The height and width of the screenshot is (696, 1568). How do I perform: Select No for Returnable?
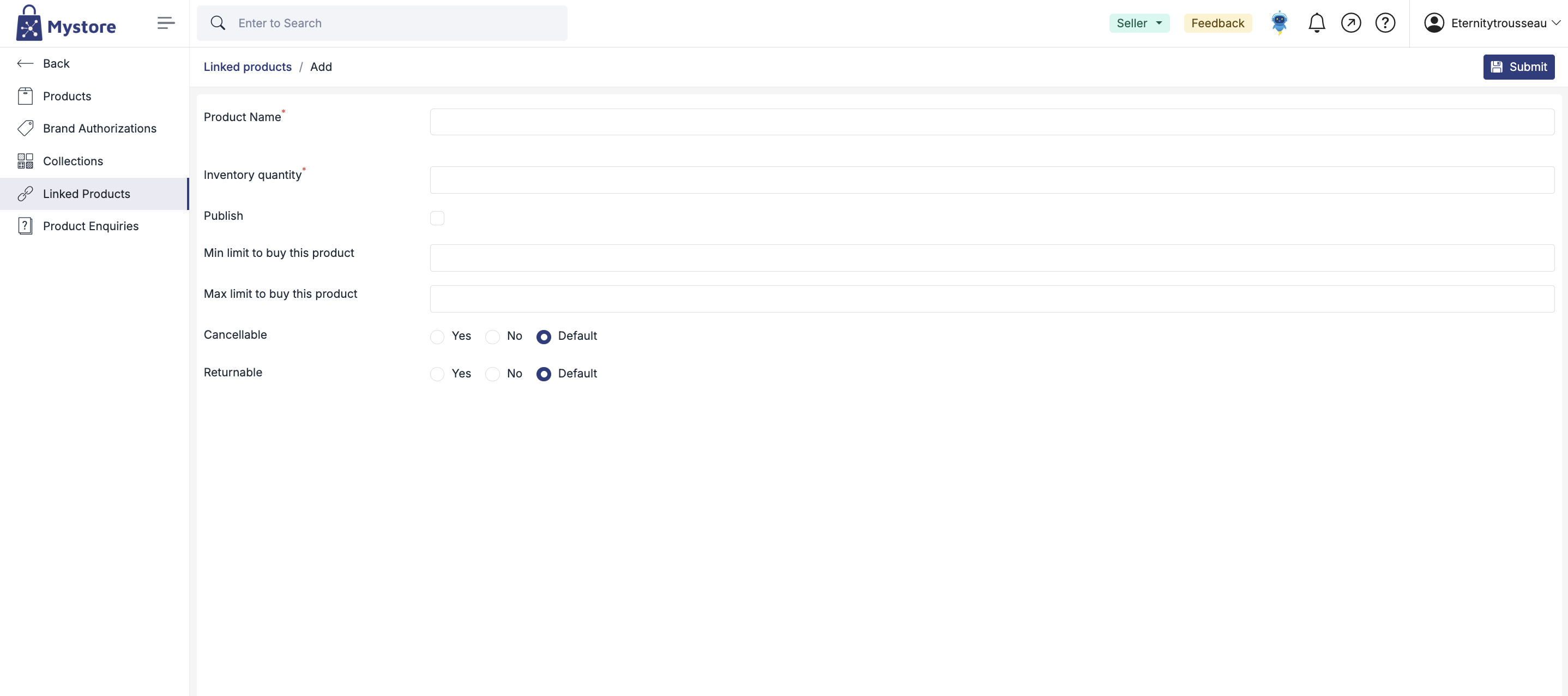point(492,374)
